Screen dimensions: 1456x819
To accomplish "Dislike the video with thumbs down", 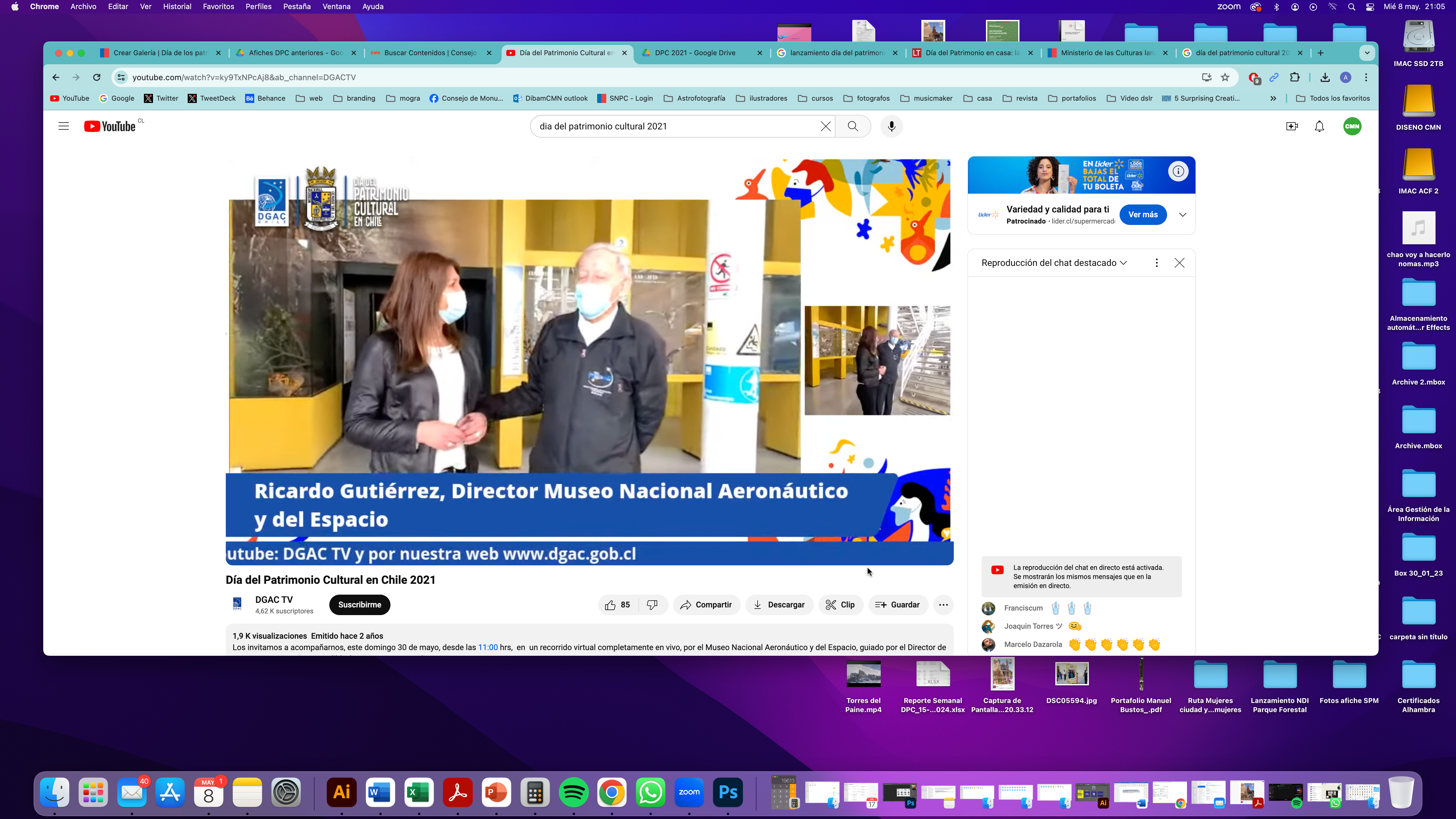I will tap(652, 605).
